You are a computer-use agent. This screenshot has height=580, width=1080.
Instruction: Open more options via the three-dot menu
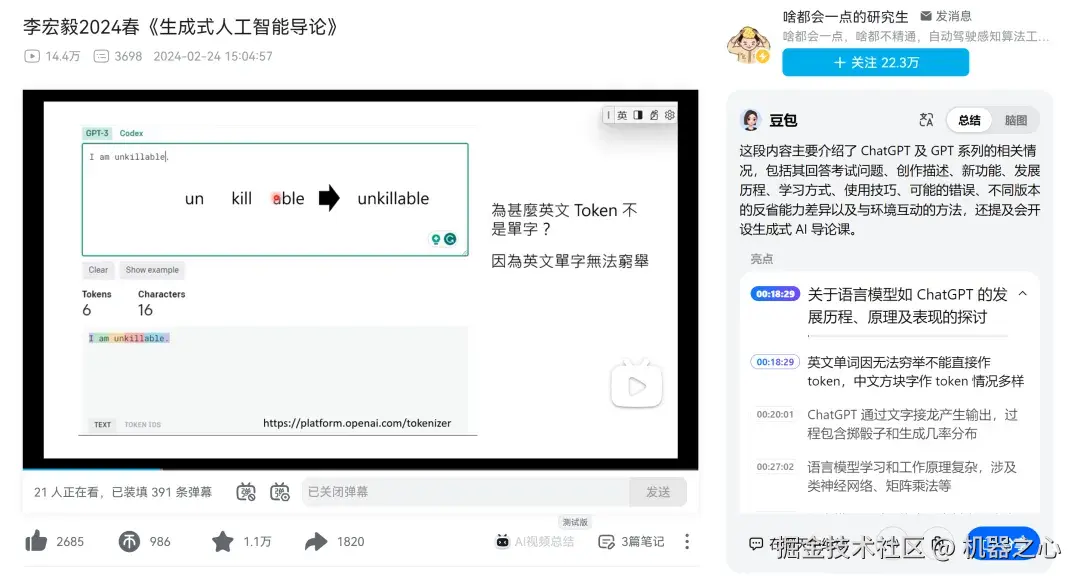687,541
